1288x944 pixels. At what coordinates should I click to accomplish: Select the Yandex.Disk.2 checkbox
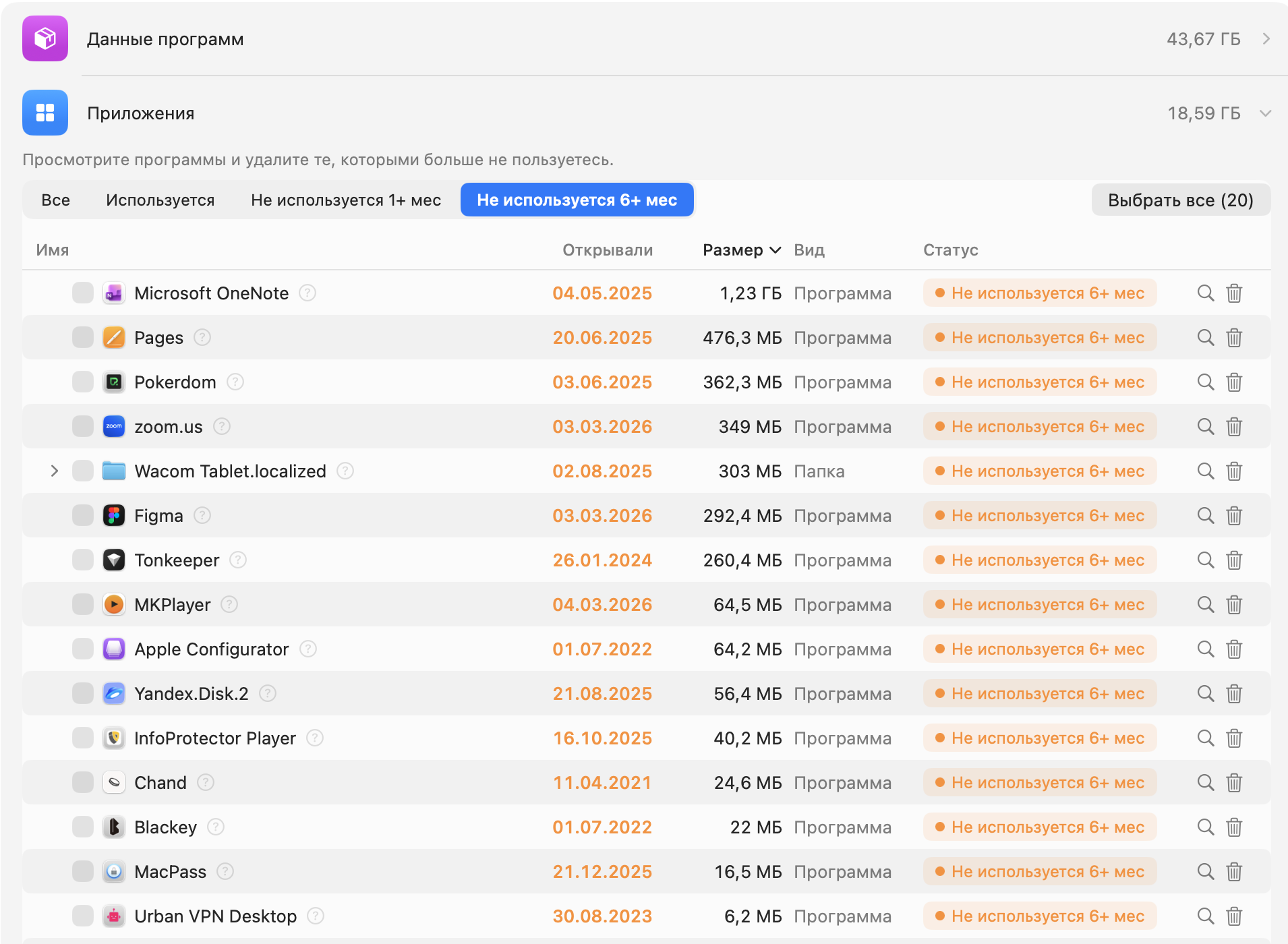pyautogui.click(x=83, y=694)
